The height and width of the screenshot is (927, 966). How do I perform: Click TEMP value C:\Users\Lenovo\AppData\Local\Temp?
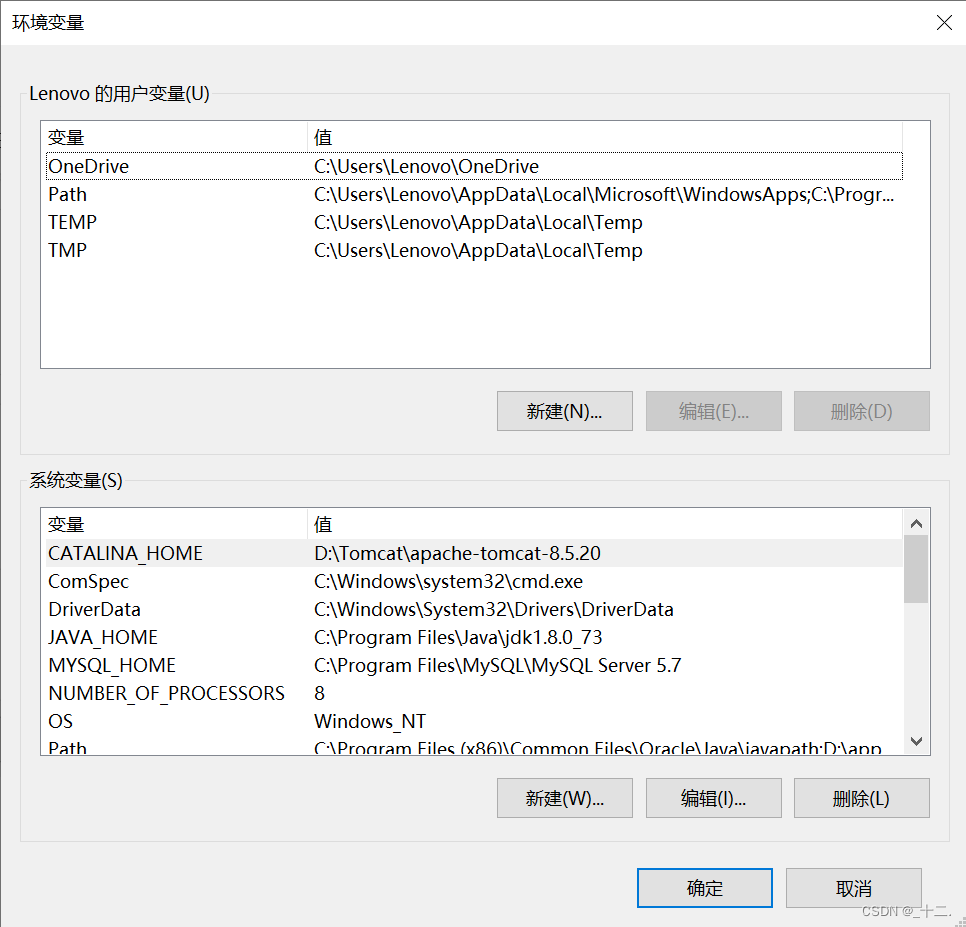(478, 222)
